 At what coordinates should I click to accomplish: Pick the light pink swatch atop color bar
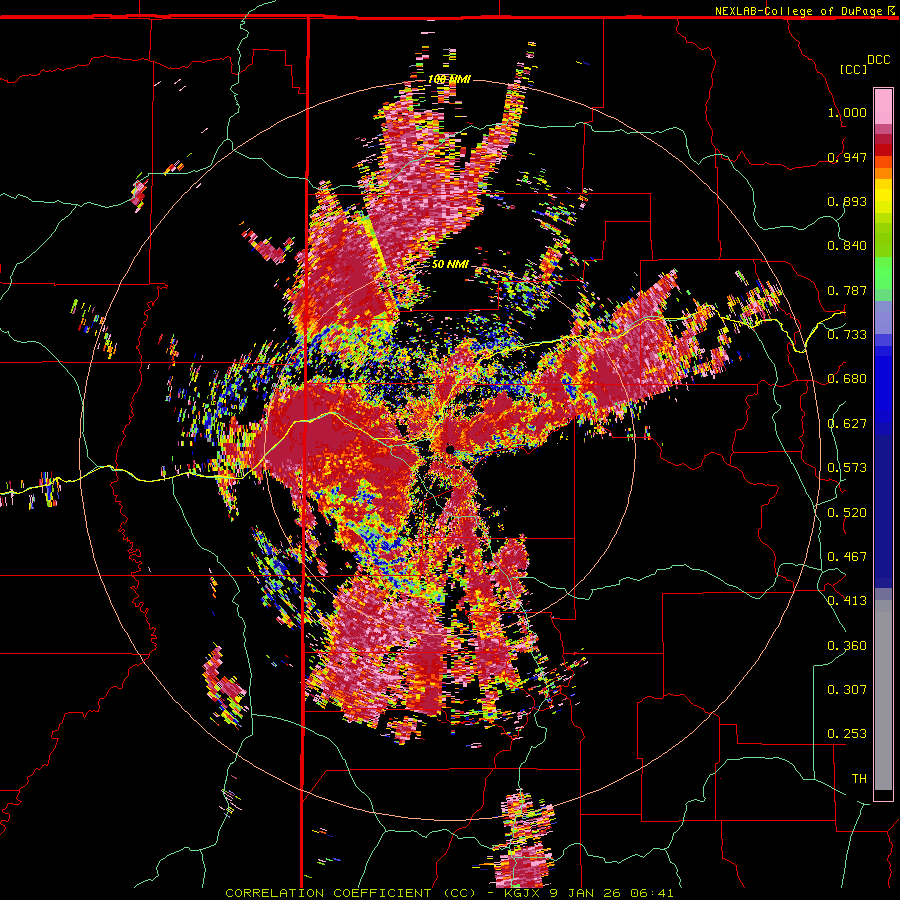pyautogui.click(x=883, y=106)
